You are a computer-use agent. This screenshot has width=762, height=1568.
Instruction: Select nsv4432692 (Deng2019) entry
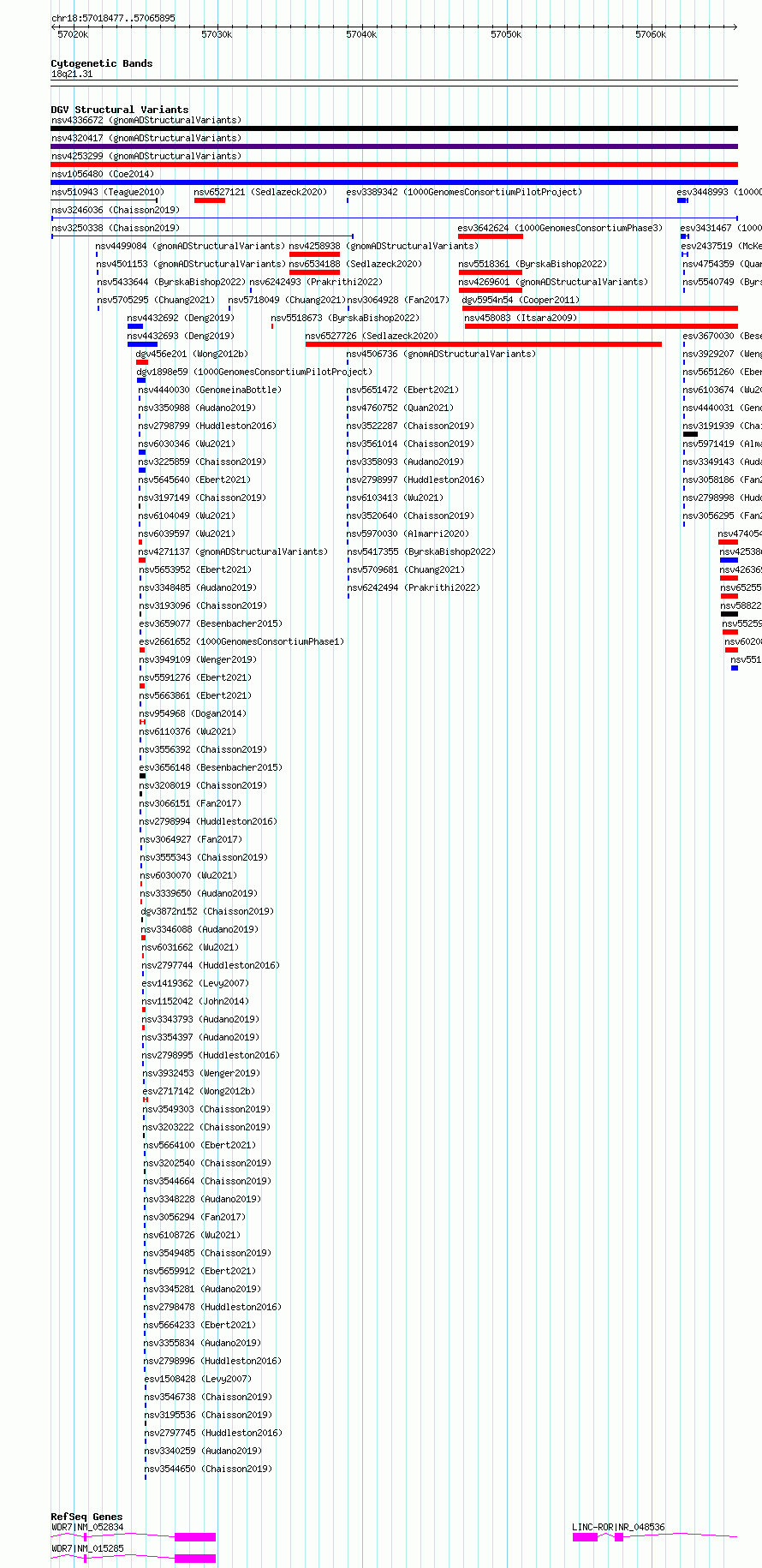pos(181,318)
